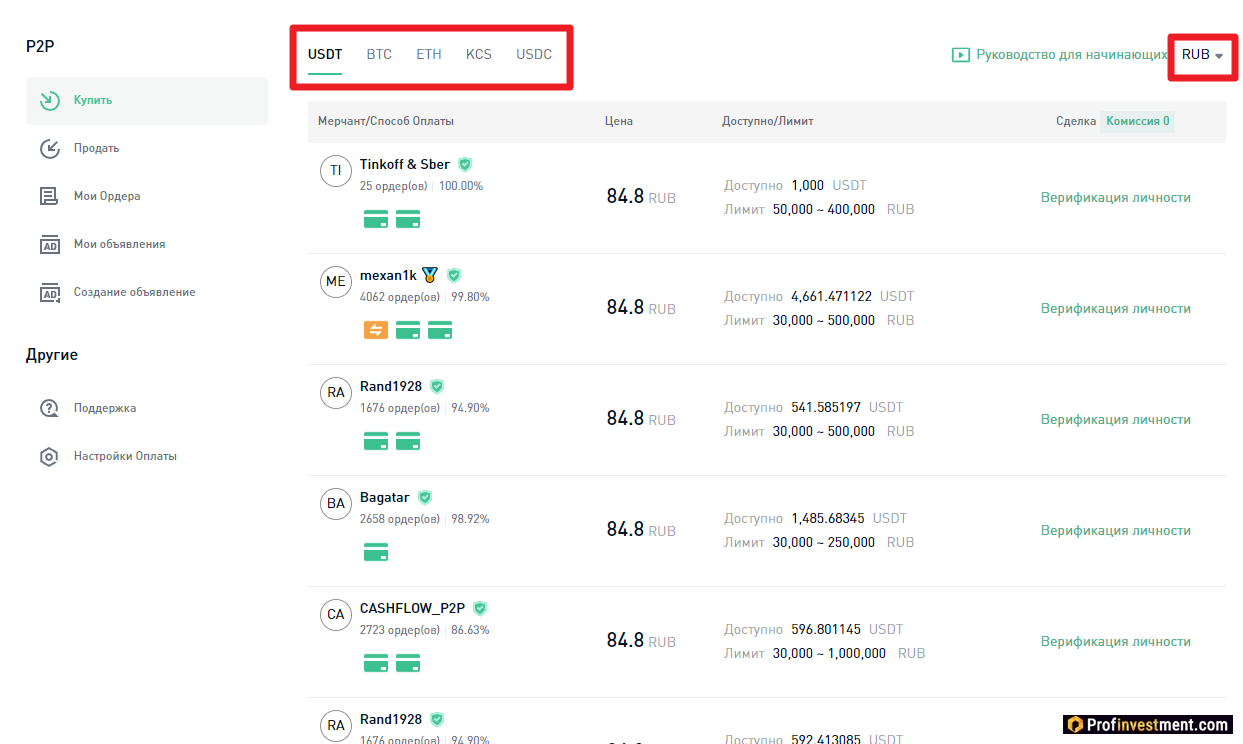Click verified shield next to CASHFLOW_P2P
Image resolution: width=1243 pixels, height=744 pixels.
(480, 608)
